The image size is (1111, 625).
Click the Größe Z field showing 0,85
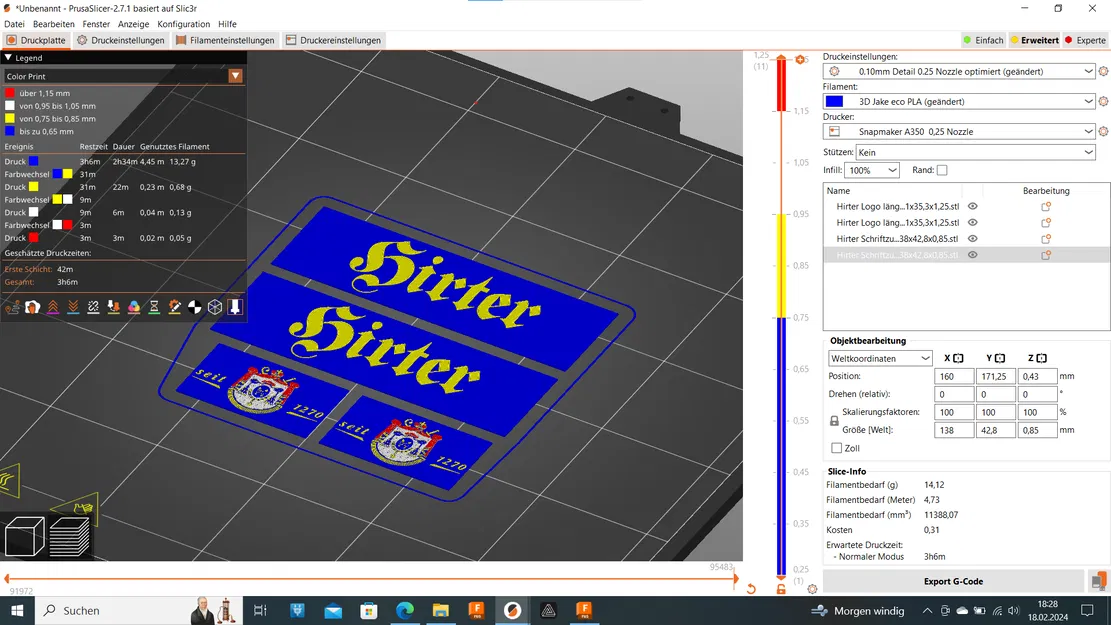pos(1037,430)
